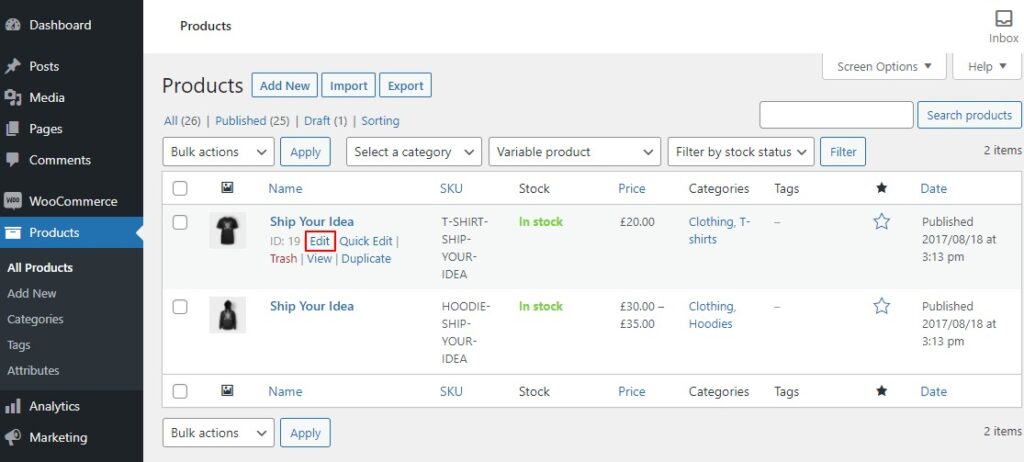Image resolution: width=1024 pixels, height=462 pixels.
Task: Toggle featured star for Hoodie product
Action: [x=882, y=306]
